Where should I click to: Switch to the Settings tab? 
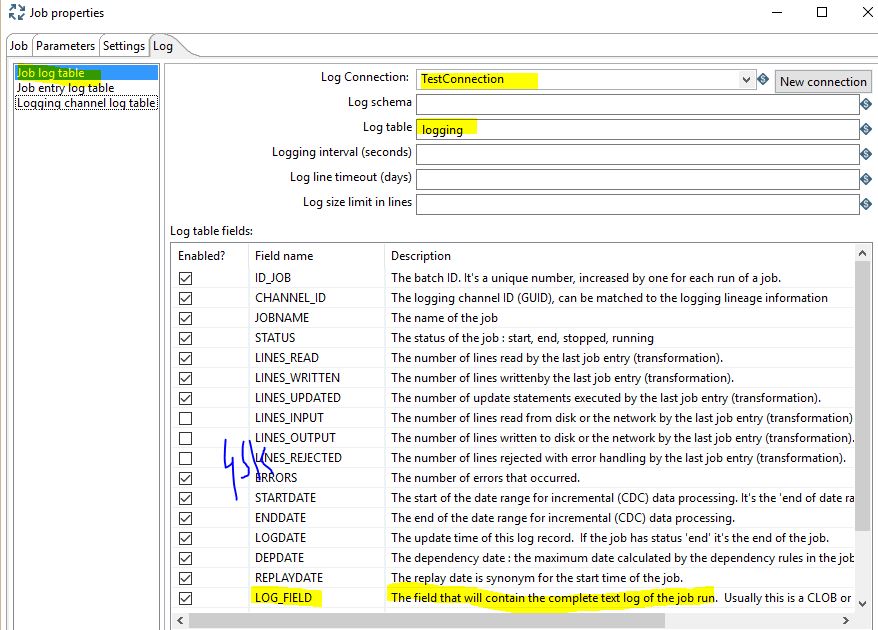point(123,45)
